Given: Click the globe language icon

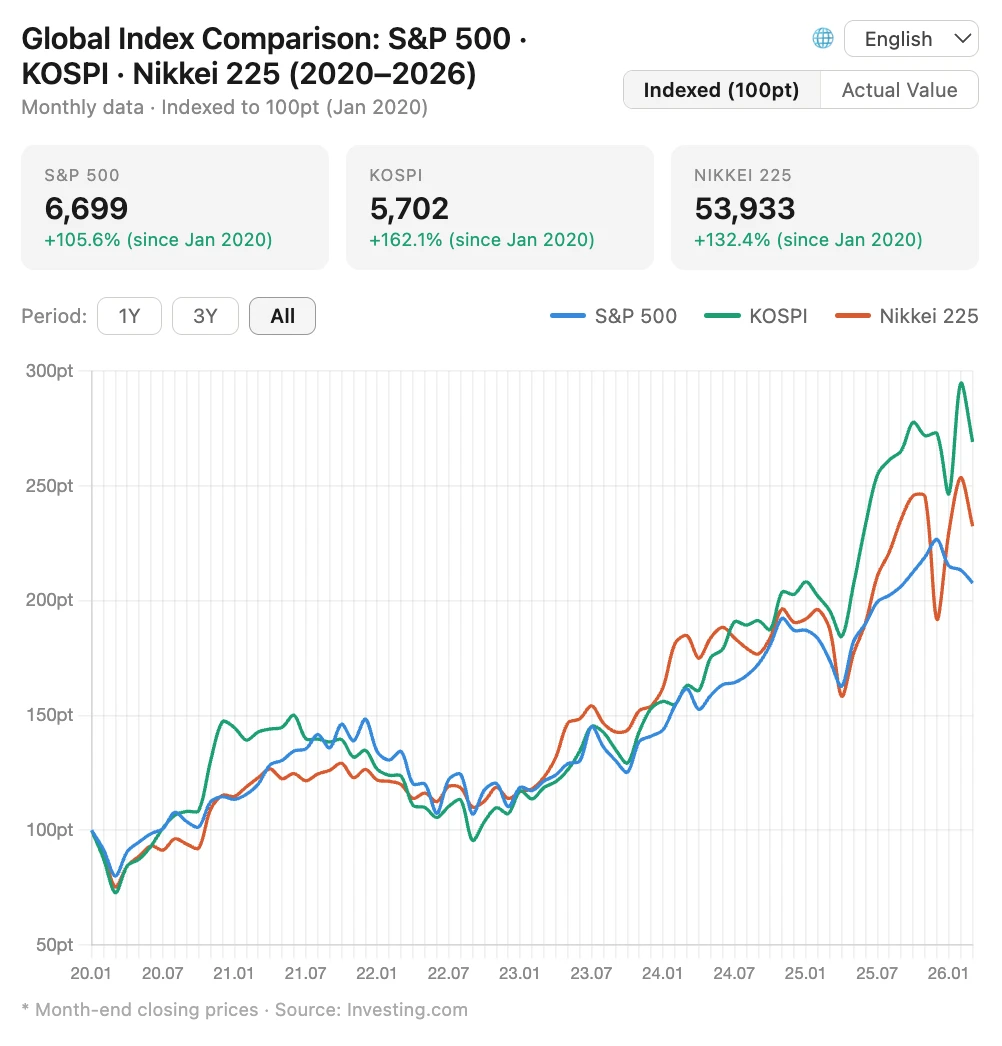Looking at the screenshot, I should click(823, 39).
